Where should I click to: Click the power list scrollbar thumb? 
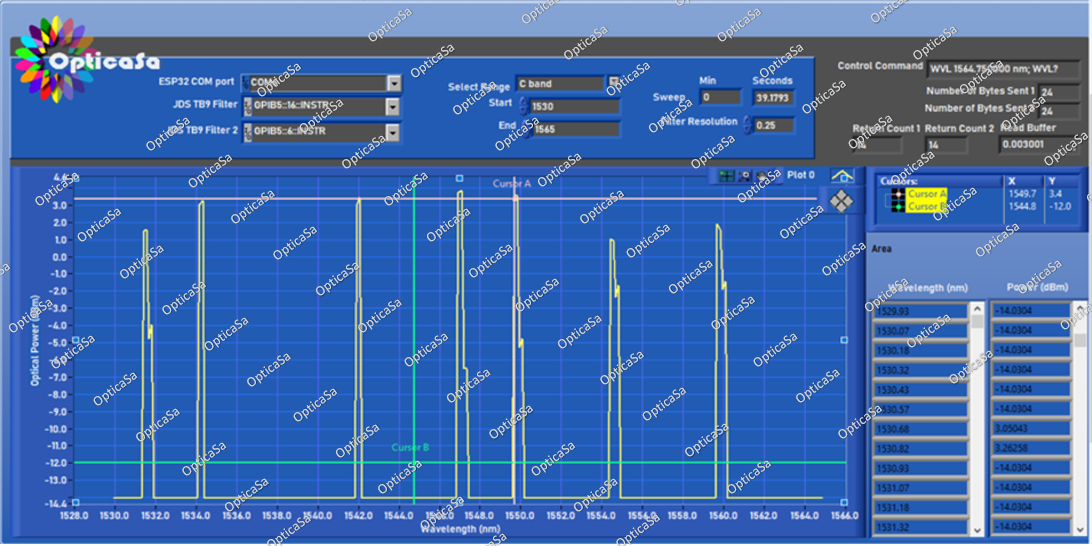click(x=1080, y=341)
